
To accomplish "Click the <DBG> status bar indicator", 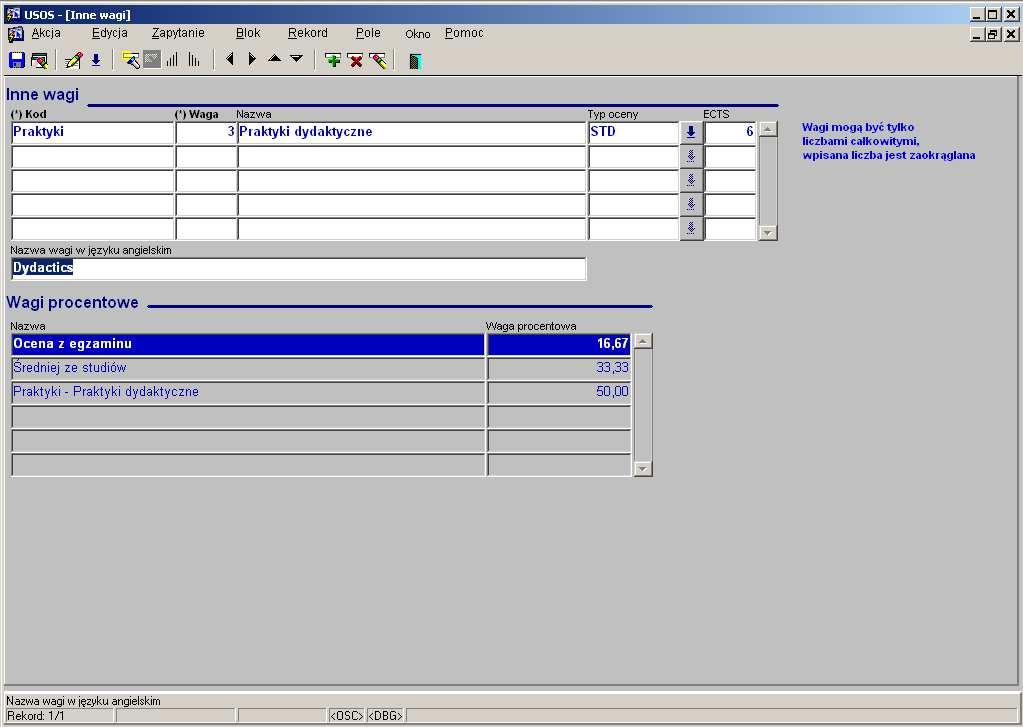I will pos(385,716).
